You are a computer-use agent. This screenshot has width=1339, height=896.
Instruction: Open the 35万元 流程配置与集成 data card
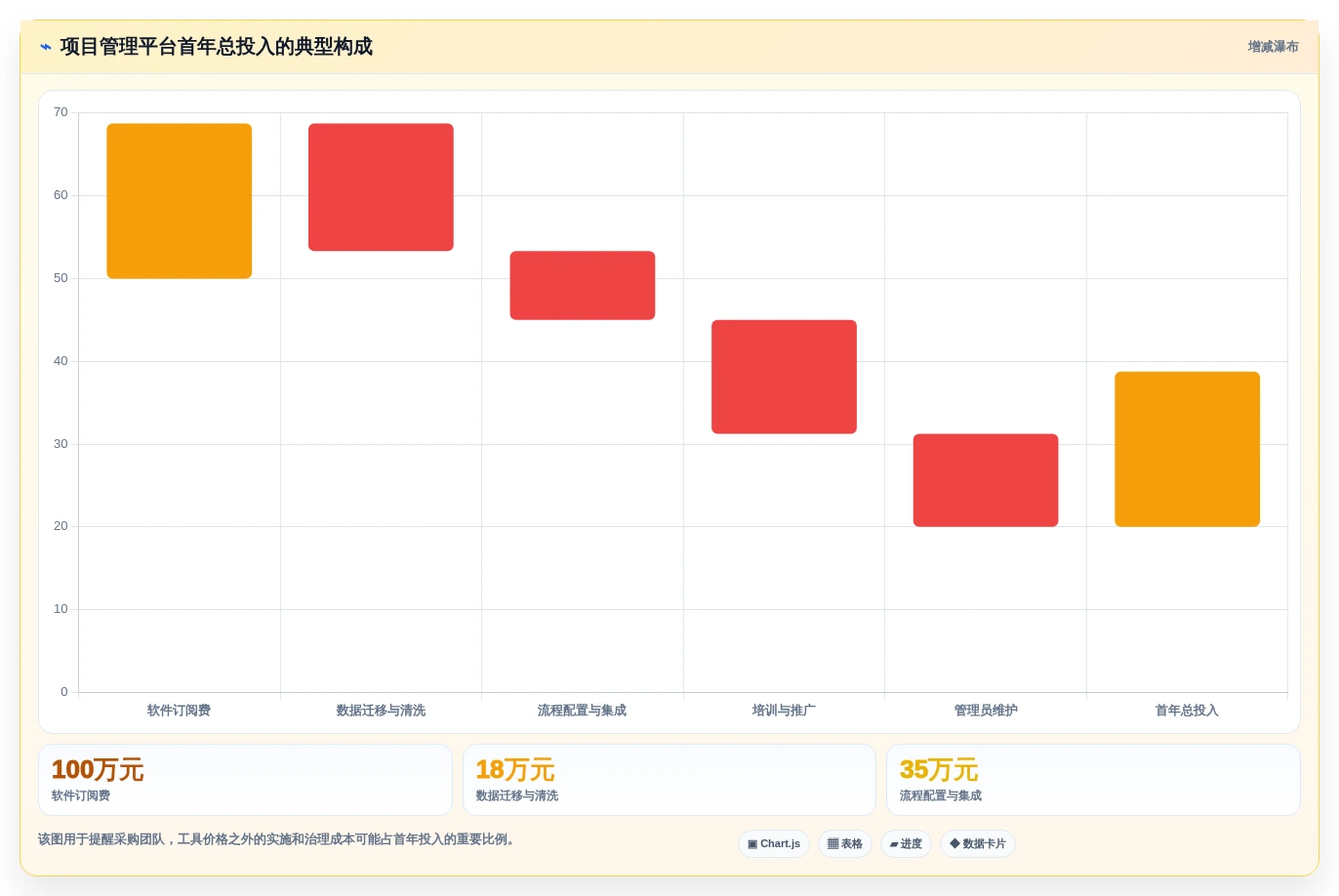(1093, 780)
